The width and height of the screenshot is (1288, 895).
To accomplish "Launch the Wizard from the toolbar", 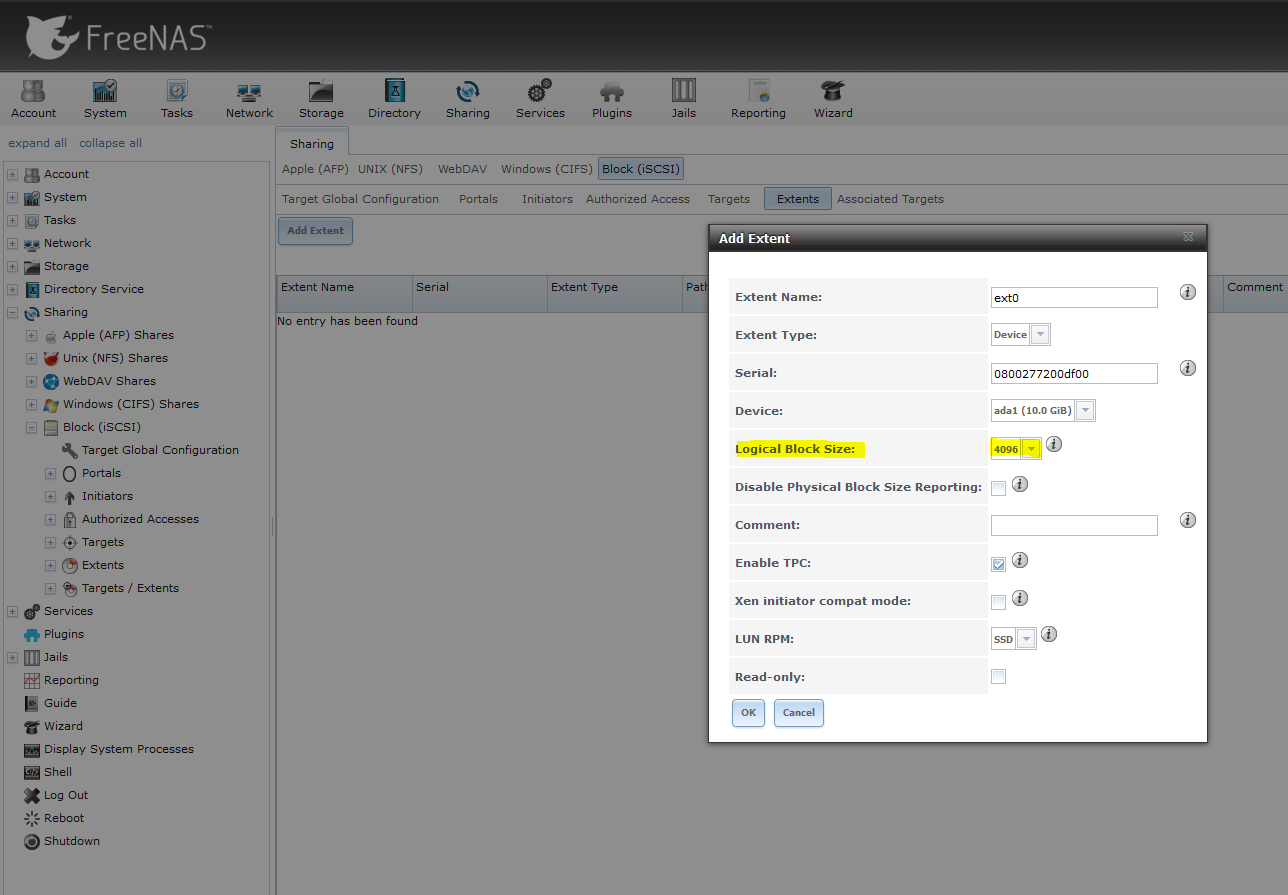I will (833, 100).
